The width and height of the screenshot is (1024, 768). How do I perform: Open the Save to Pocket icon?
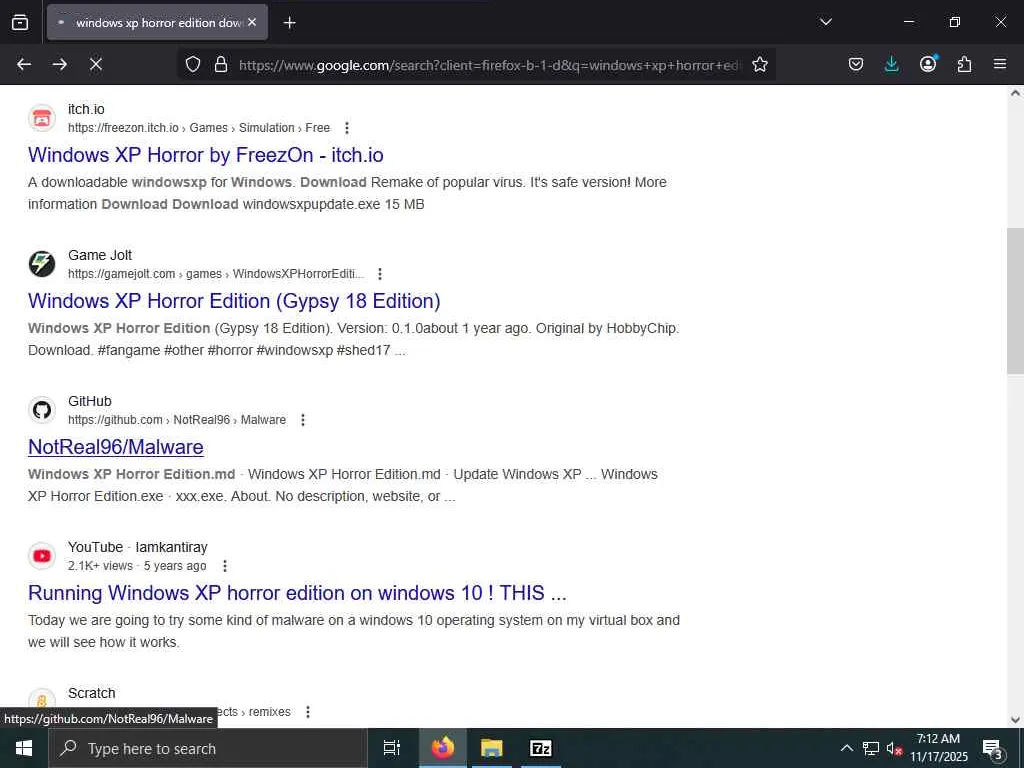pyautogui.click(x=856, y=64)
